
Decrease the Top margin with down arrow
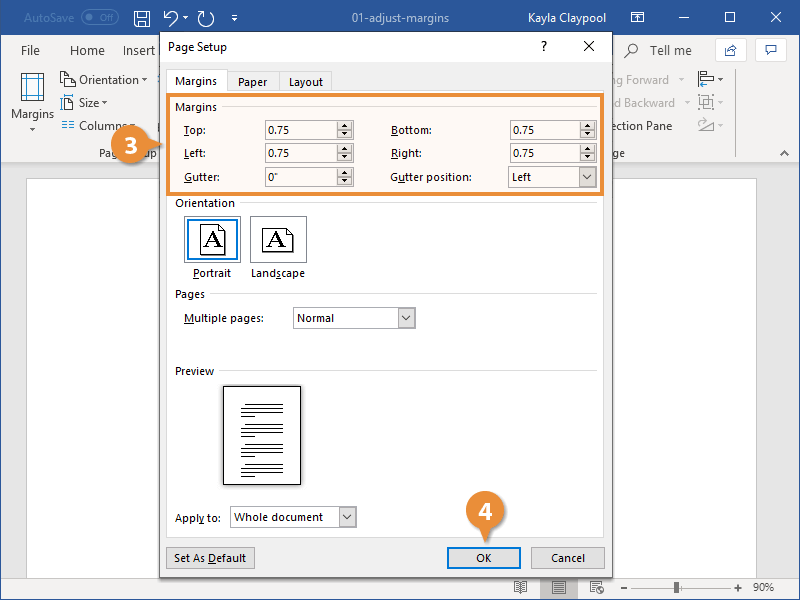(x=345, y=135)
